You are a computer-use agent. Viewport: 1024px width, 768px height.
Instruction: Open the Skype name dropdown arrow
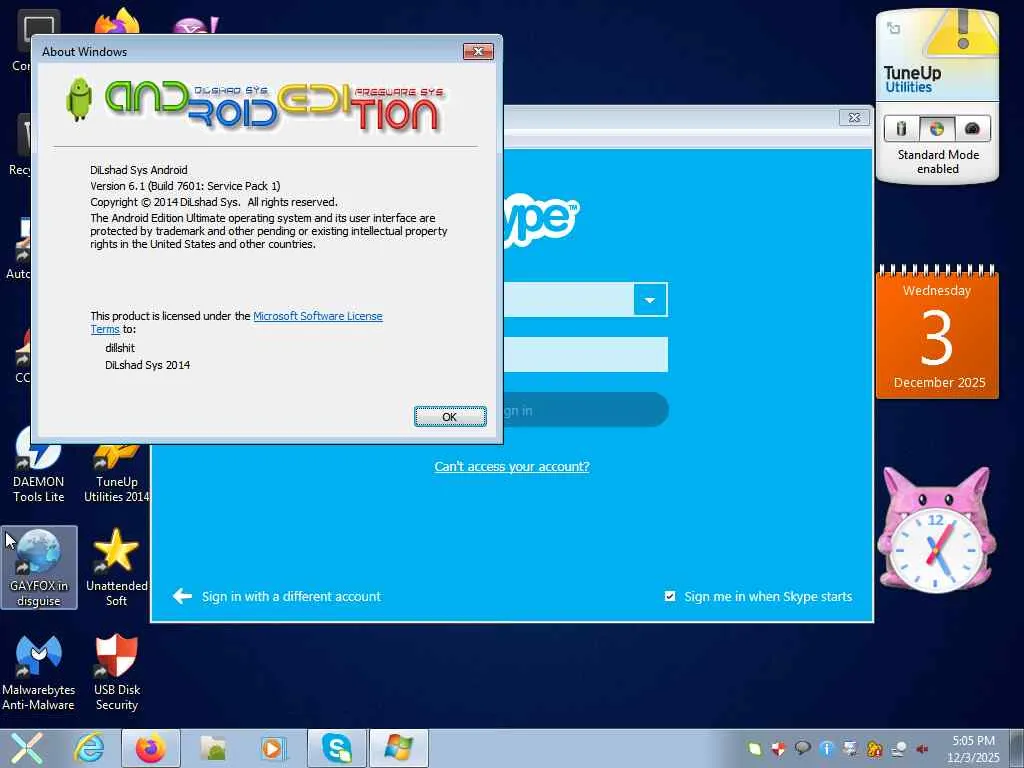650,300
